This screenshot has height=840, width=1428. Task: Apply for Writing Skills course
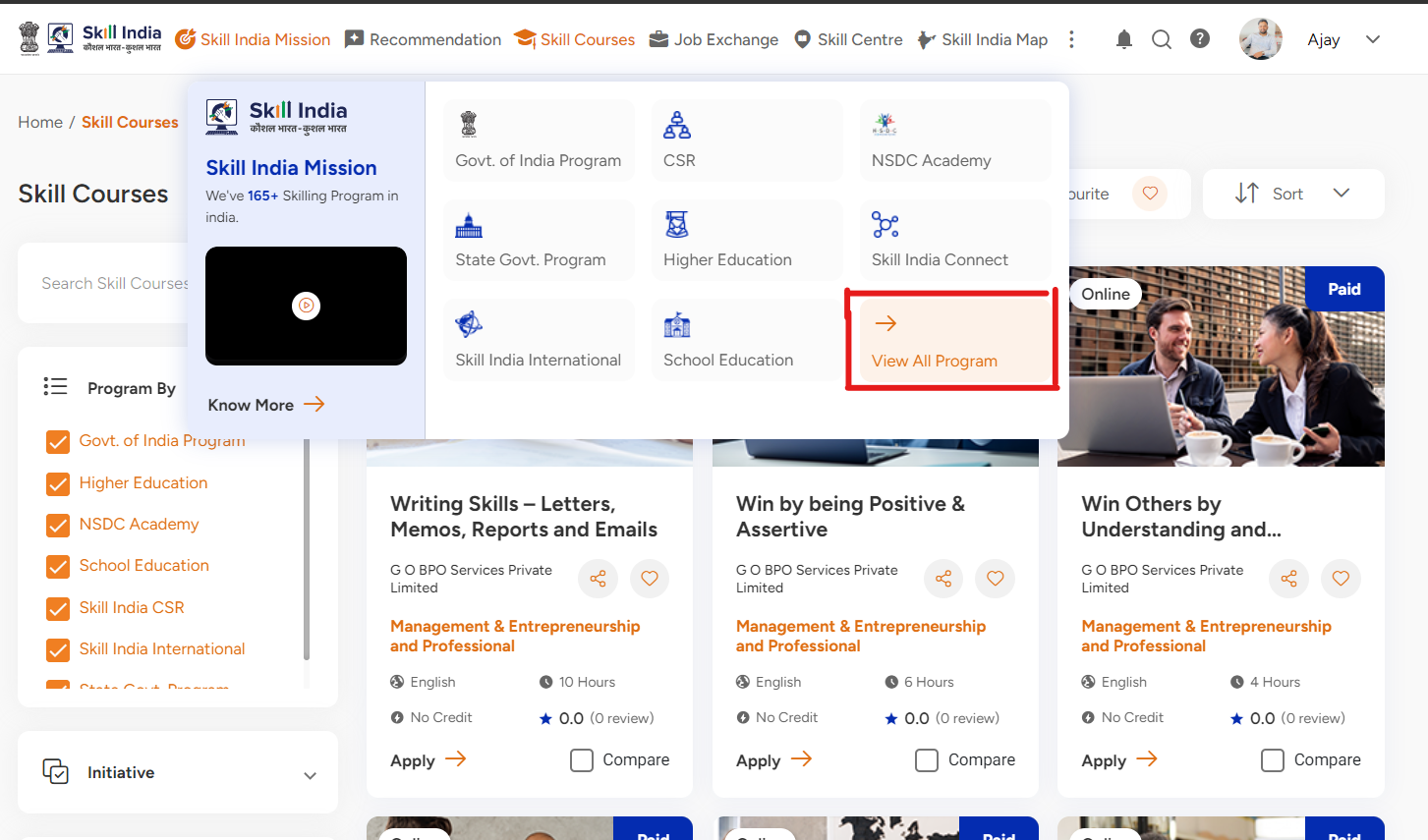[428, 760]
